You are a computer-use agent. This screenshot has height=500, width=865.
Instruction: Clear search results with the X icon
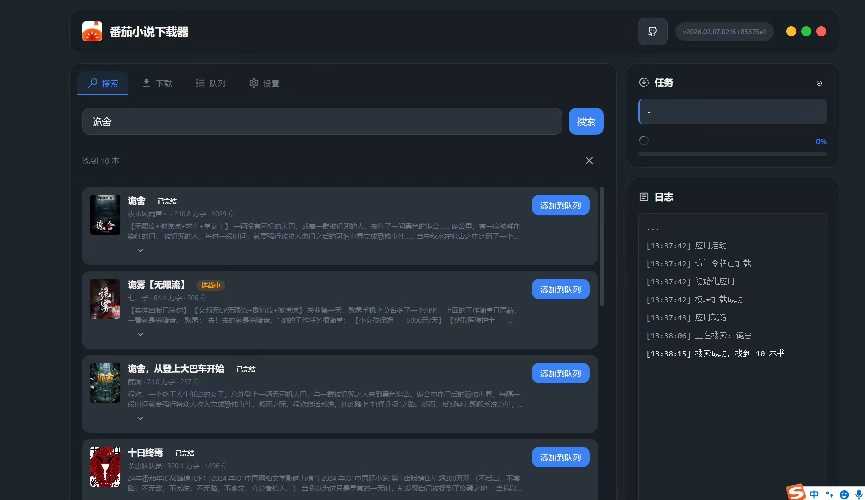[589, 161]
